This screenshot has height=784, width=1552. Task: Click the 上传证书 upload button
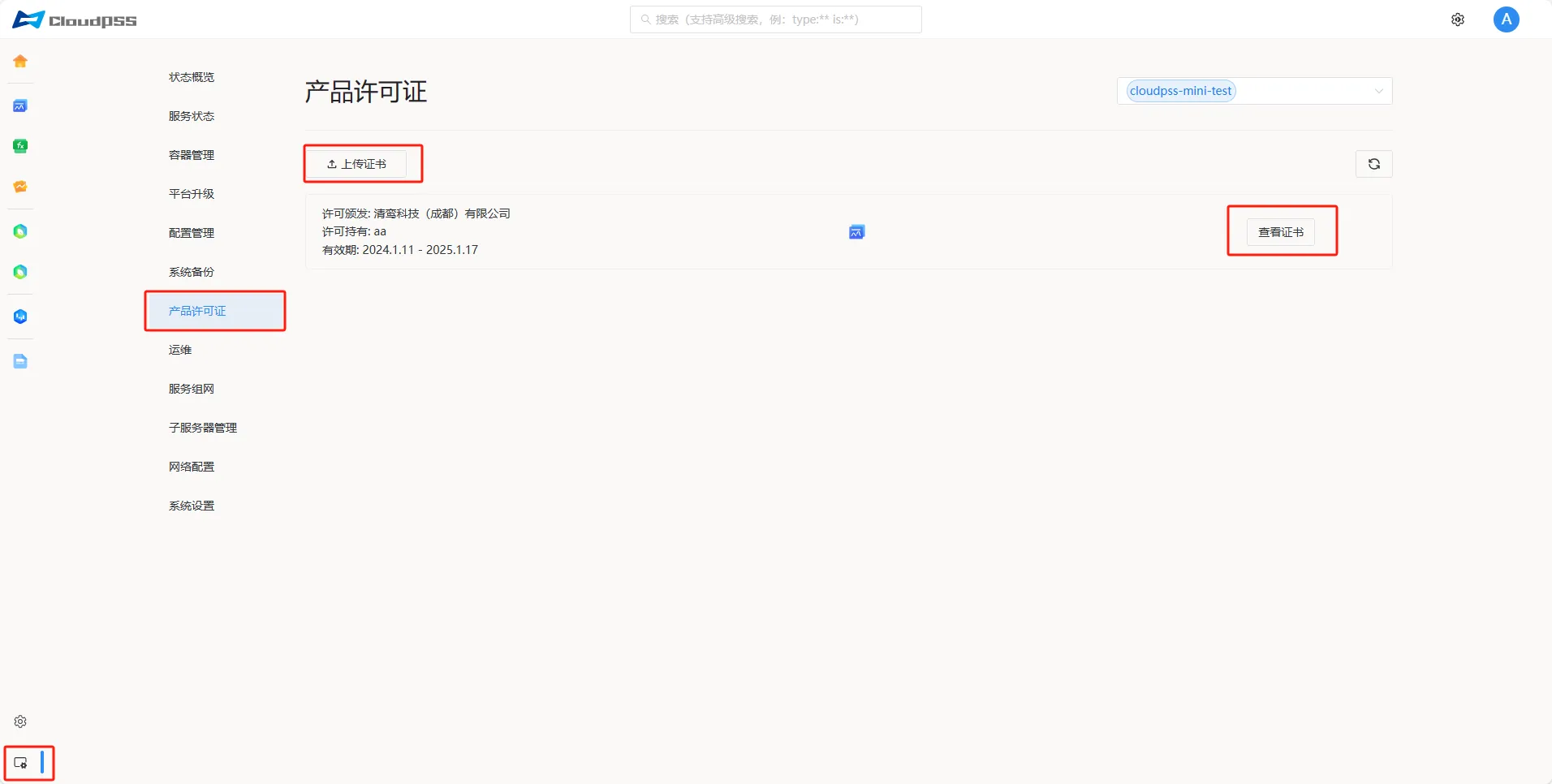click(x=356, y=164)
